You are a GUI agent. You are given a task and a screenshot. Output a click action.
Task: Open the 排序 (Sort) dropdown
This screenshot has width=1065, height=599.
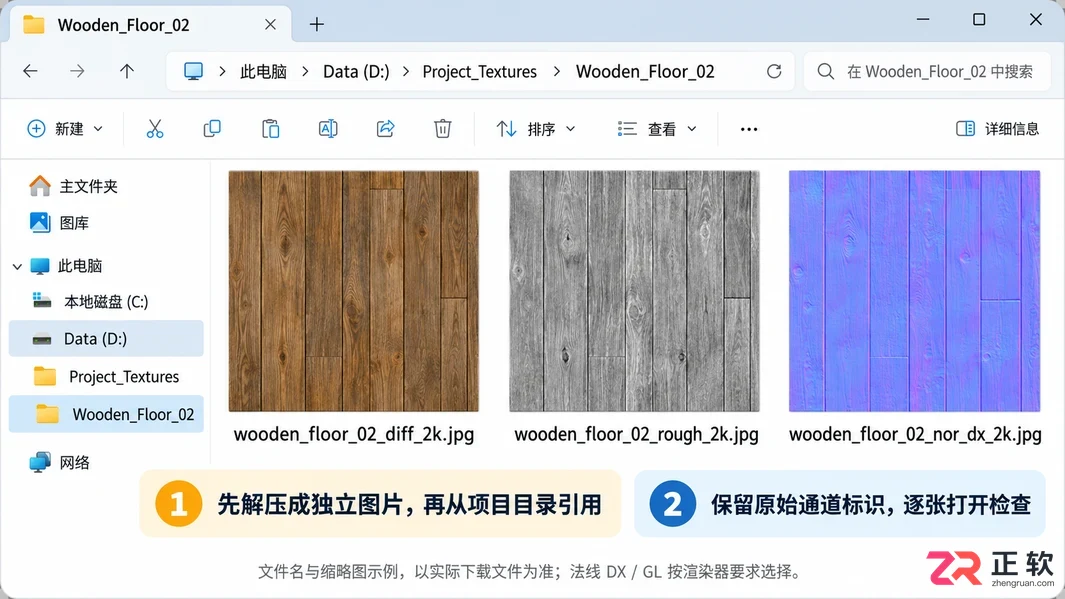coord(536,128)
